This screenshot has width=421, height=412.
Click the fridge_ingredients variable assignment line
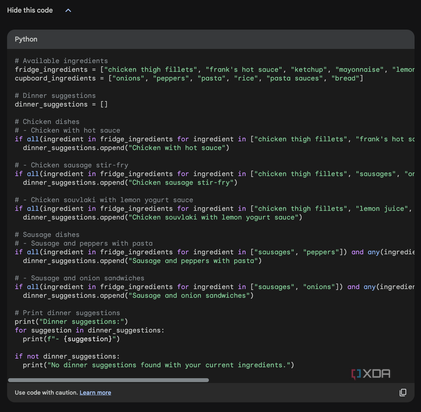214,69
